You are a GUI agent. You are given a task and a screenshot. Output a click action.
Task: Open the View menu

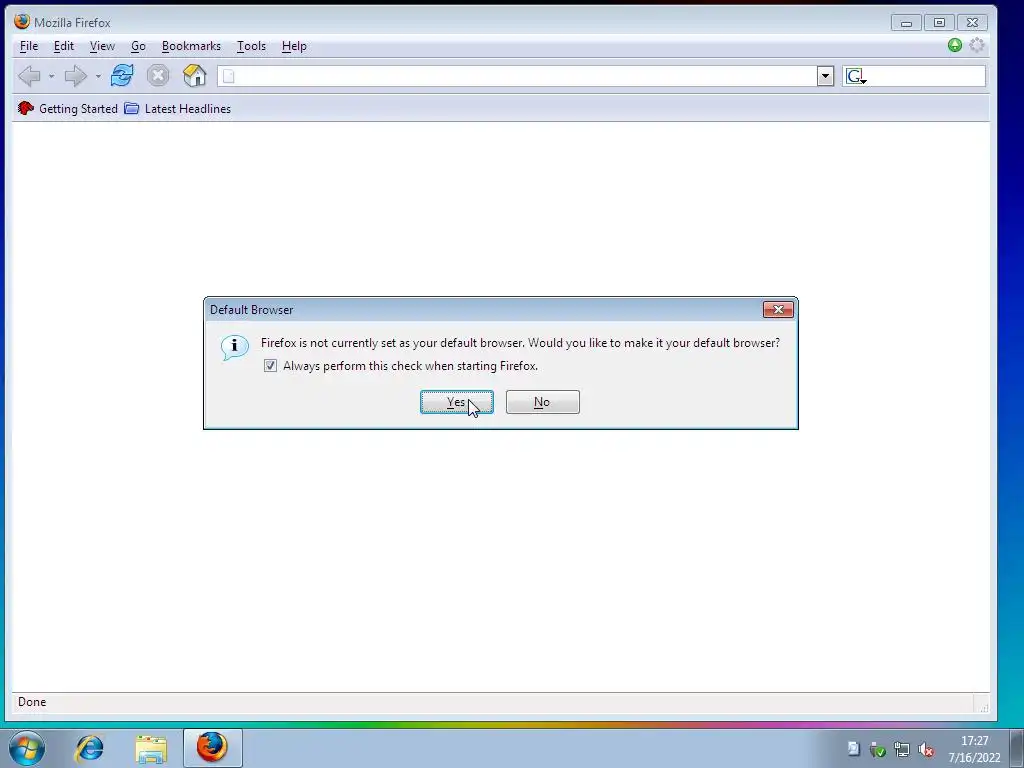point(102,46)
